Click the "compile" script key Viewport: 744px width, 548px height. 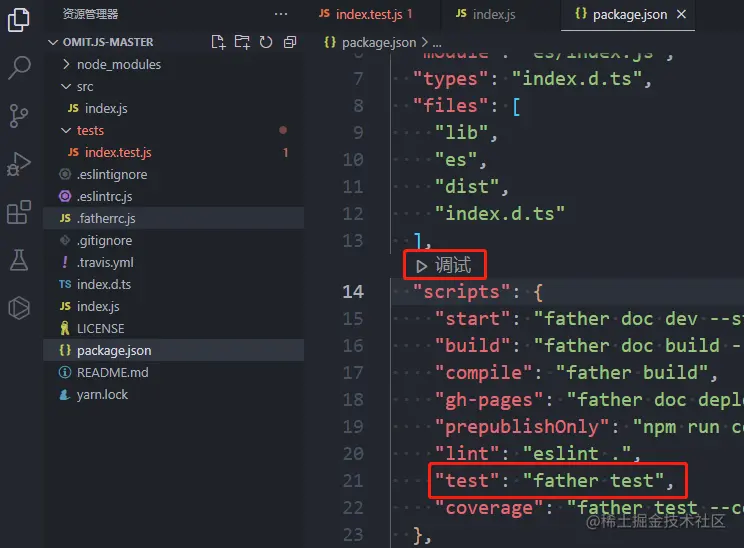click(x=484, y=372)
